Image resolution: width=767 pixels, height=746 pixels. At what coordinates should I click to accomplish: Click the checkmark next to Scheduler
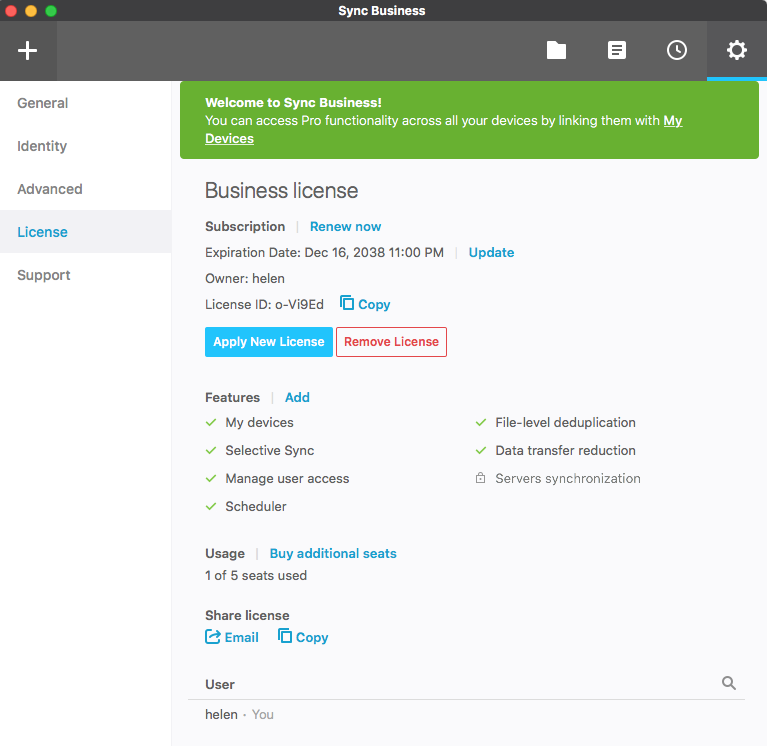[x=211, y=506]
